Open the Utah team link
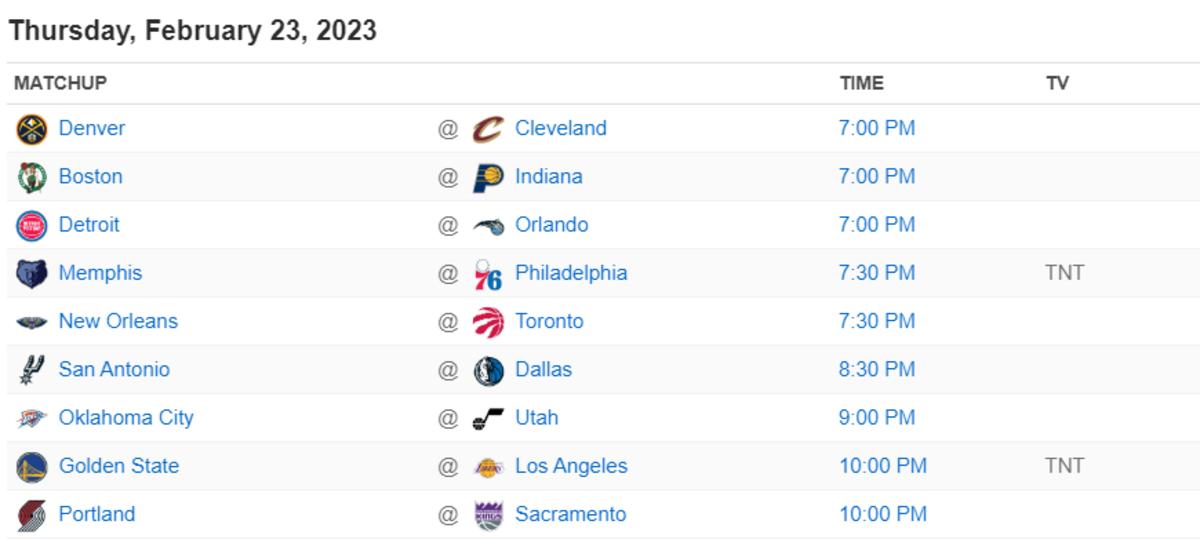Screen dimensions: 1200x539 (536, 418)
